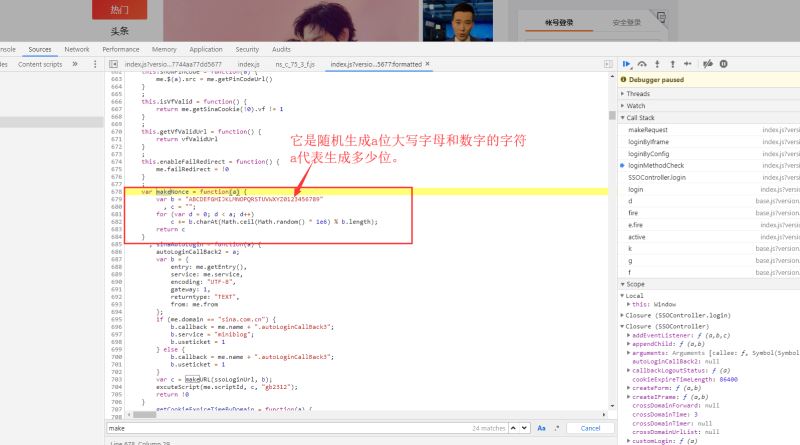The width and height of the screenshot is (800, 445).
Task: Select 账号登录 tab on the webpage
Action: click(x=559, y=22)
